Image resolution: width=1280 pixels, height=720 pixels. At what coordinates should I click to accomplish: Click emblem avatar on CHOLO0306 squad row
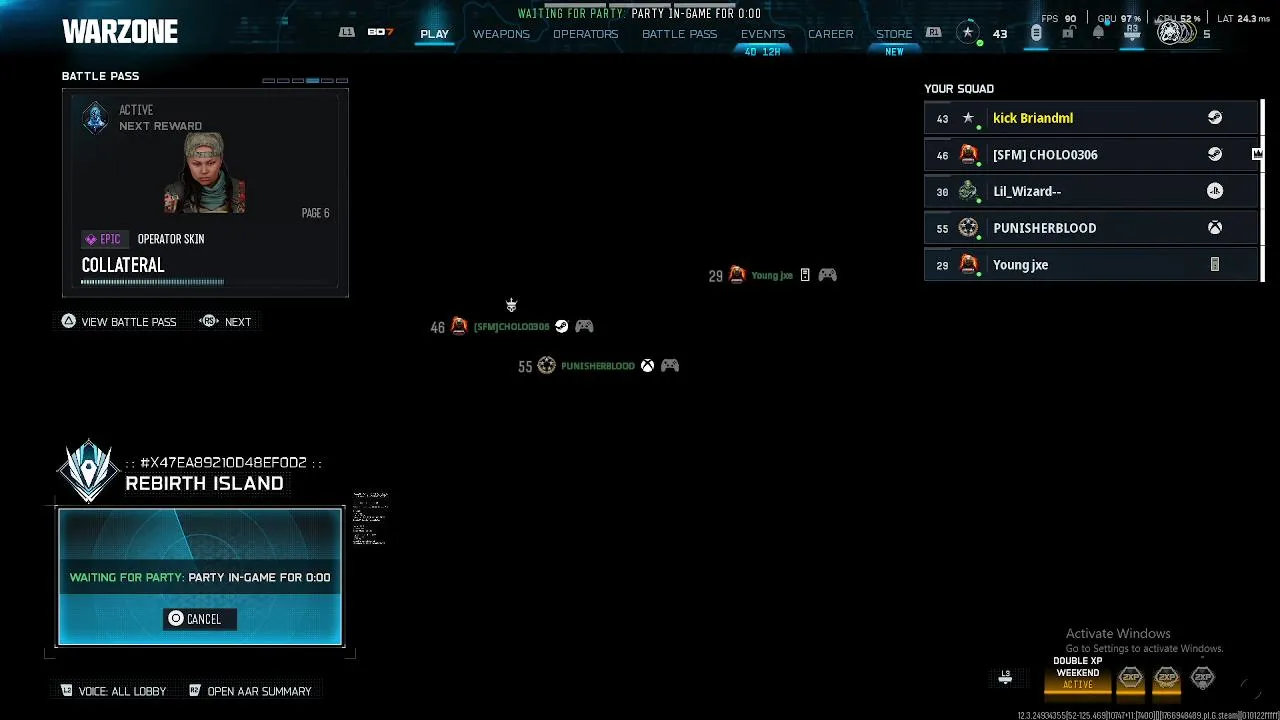pos(968,154)
